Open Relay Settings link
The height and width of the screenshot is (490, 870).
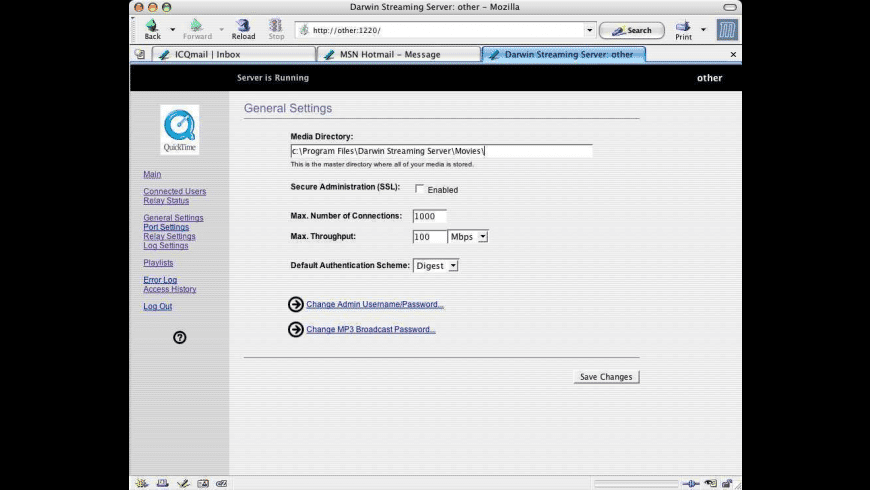[169, 236]
